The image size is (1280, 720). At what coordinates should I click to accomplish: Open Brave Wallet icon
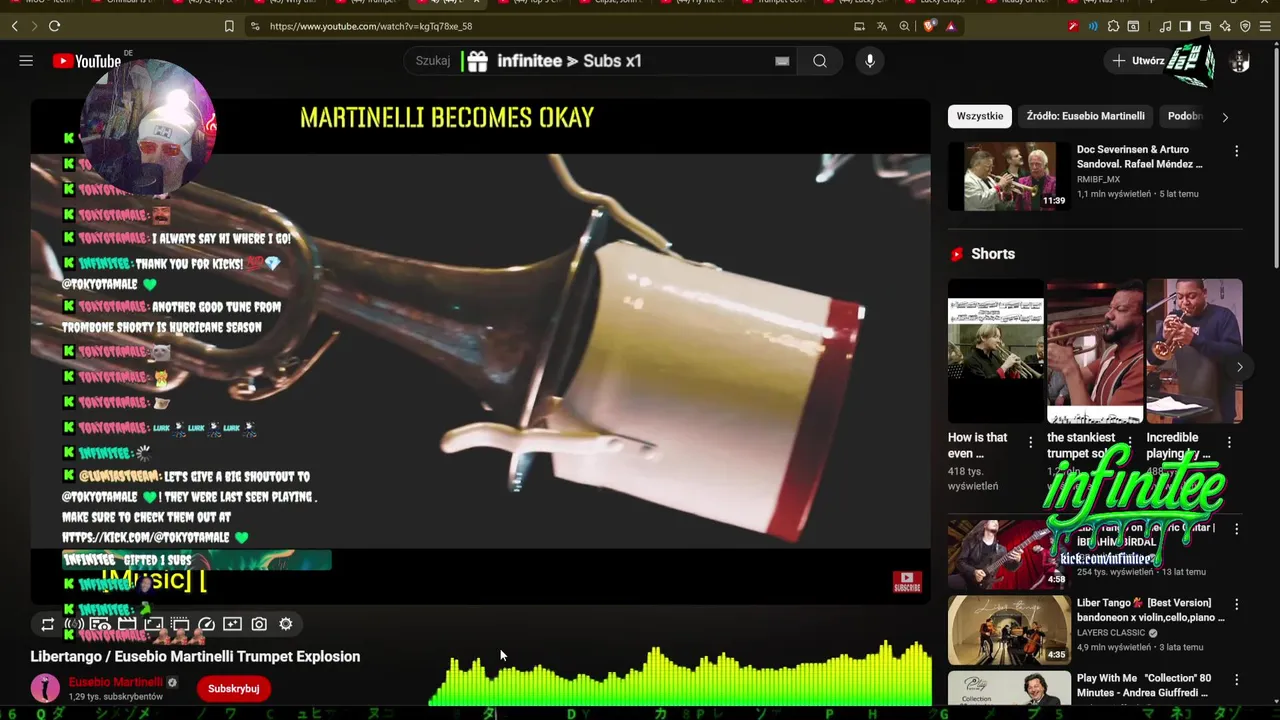point(1205,26)
